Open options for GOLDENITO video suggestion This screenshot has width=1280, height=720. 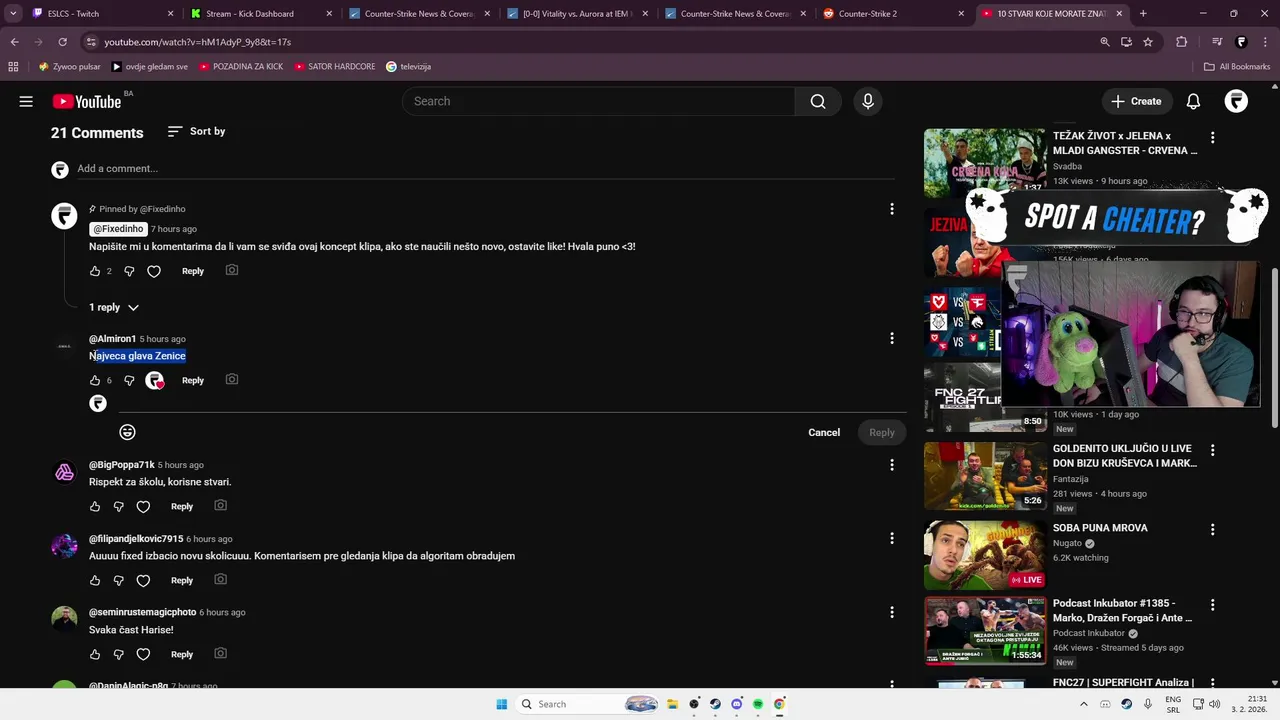(x=1213, y=450)
